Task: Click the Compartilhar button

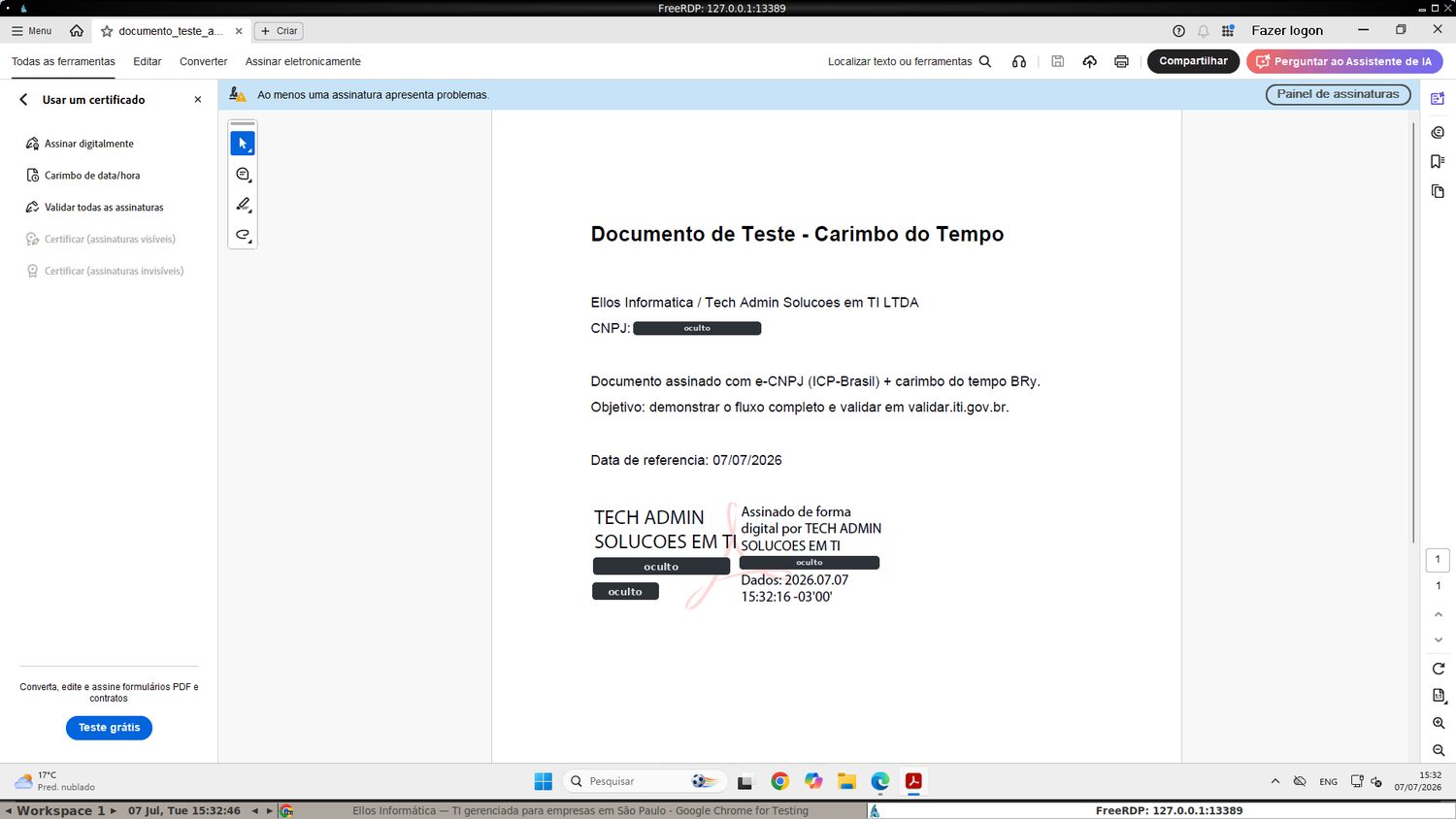Action: (x=1193, y=61)
